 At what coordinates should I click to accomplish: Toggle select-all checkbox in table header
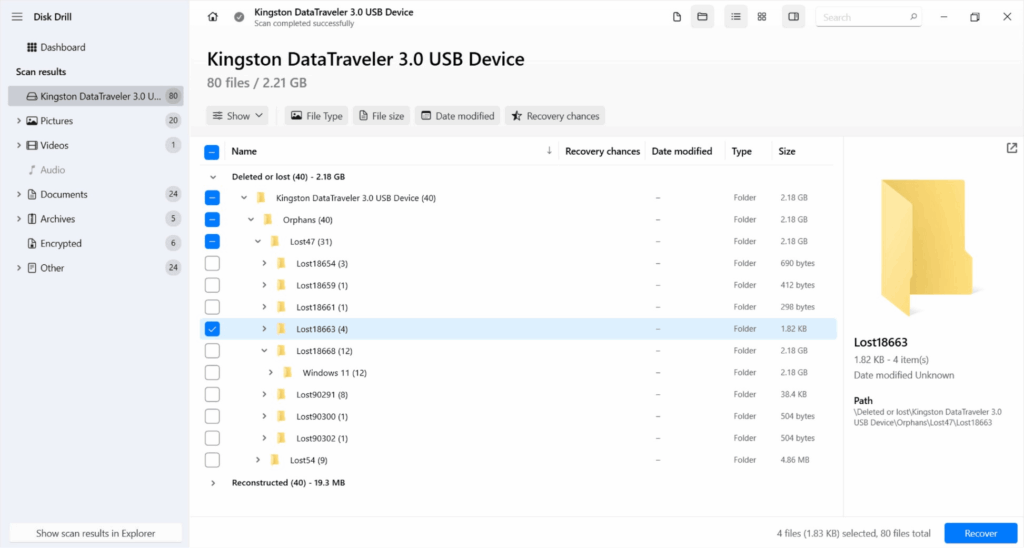pos(212,152)
